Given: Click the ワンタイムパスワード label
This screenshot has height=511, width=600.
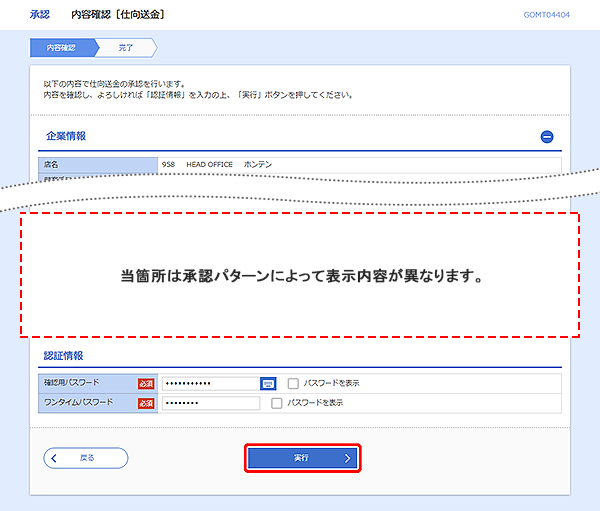Looking at the screenshot, I should 78,402.
